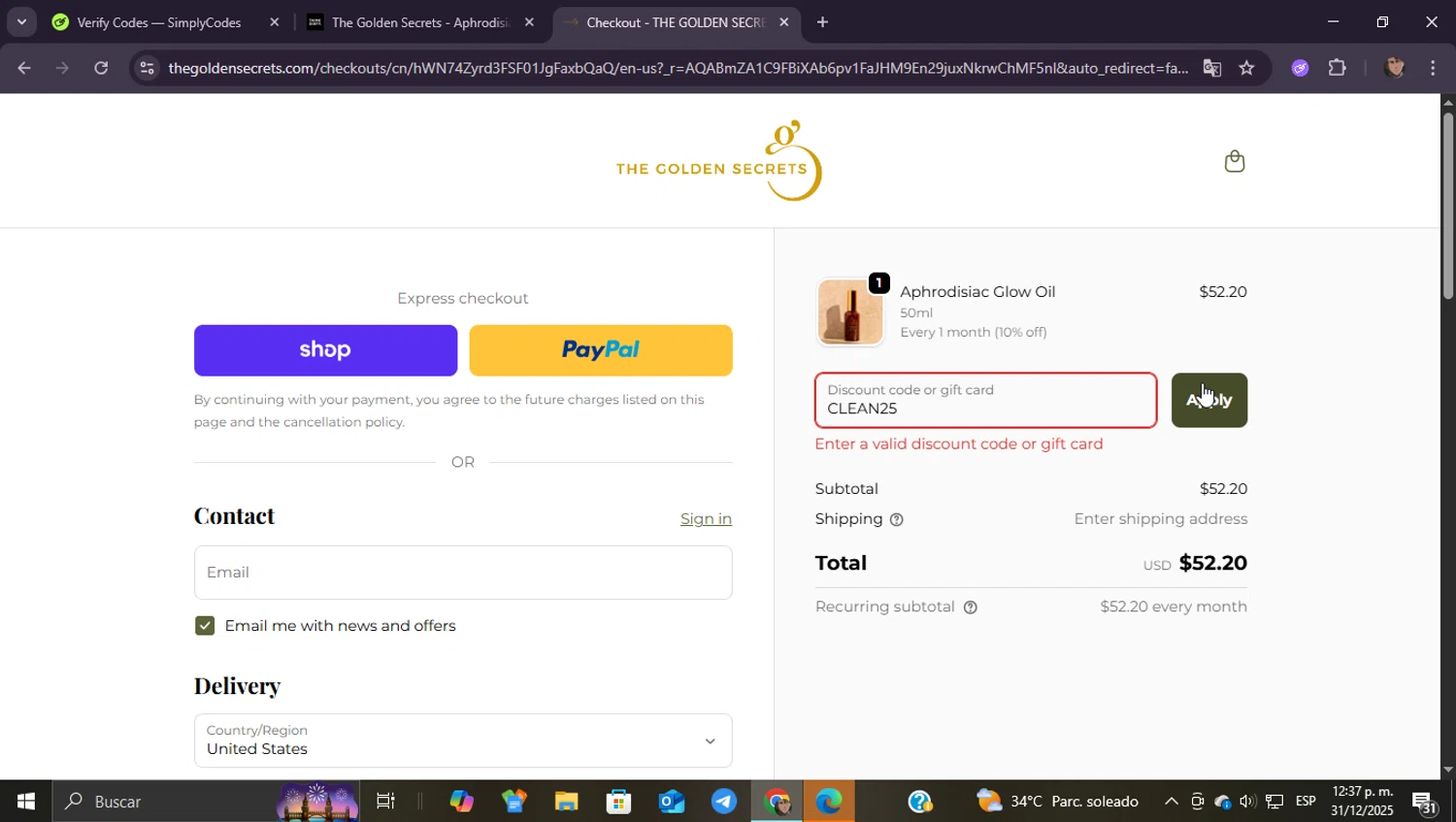Open Task View on the taskbar
The image size is (1456, 822).
[385, 802]
